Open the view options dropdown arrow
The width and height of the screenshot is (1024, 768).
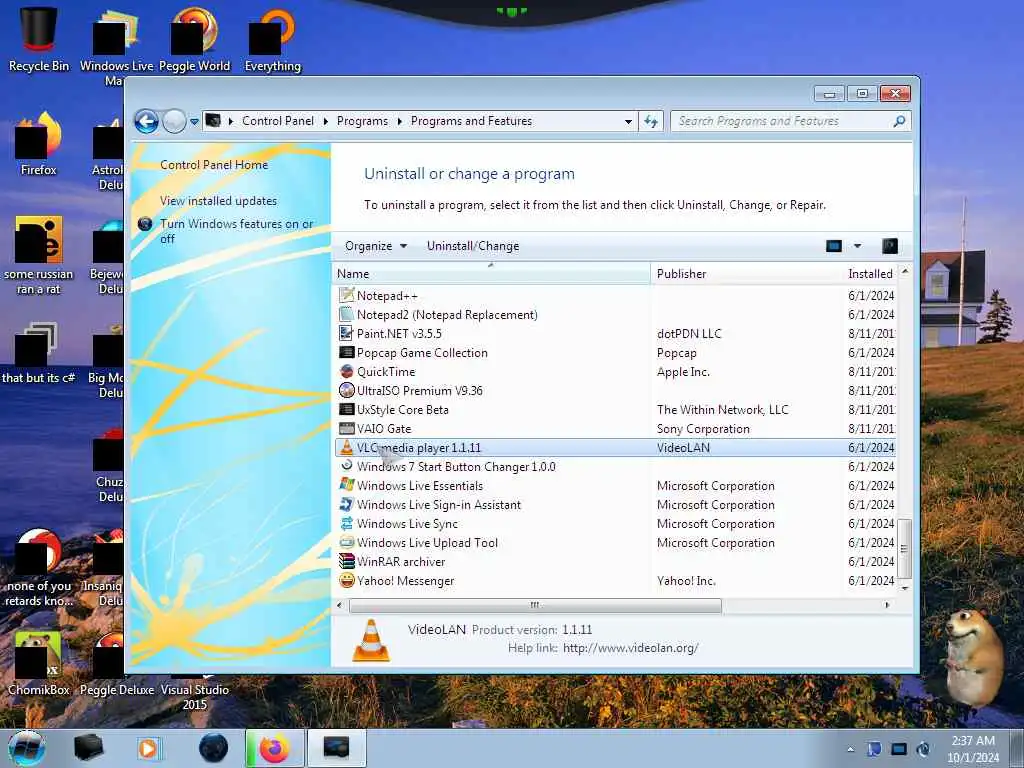click(x=857, y=246)
